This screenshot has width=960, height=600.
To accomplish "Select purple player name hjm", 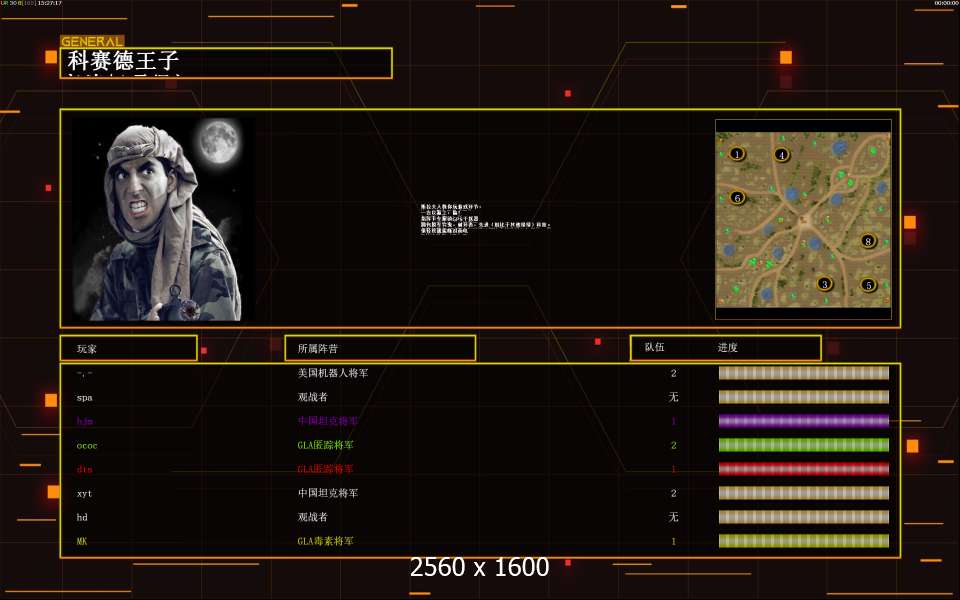I will (x=84, y=421).
